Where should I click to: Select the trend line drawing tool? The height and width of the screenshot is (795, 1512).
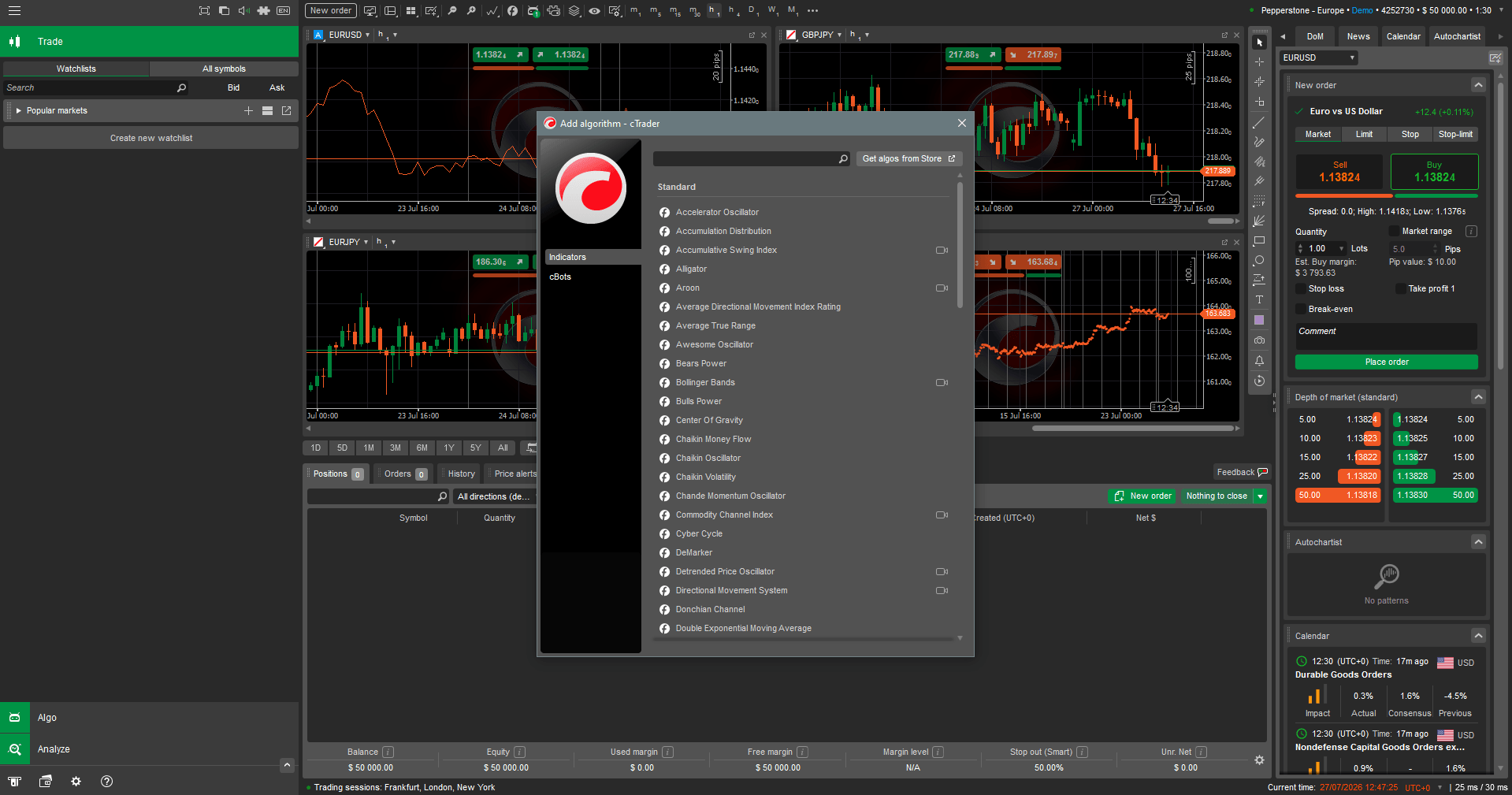coord(1259,122)
